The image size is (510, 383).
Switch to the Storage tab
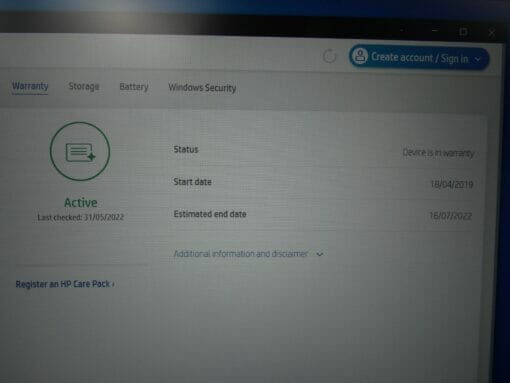(x=84, y=86)
